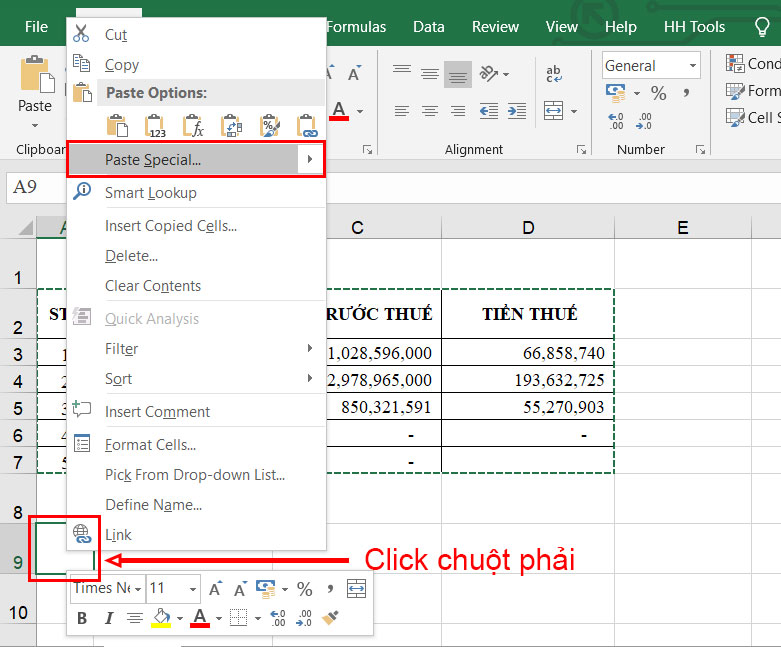Click mini toolbar red Font Color
The width and height of the screenshot is (781, 647).
(x=200, y=618)
